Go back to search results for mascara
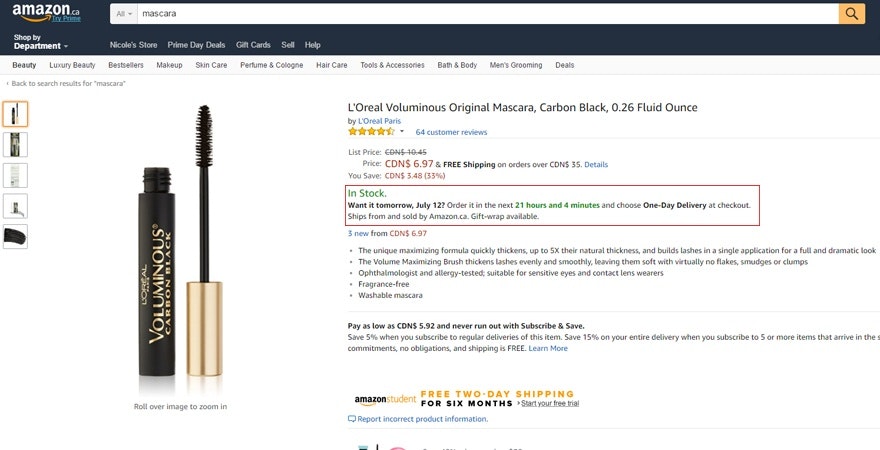Image resolution: width=880 pixels, height=450 pixels. 68,84
